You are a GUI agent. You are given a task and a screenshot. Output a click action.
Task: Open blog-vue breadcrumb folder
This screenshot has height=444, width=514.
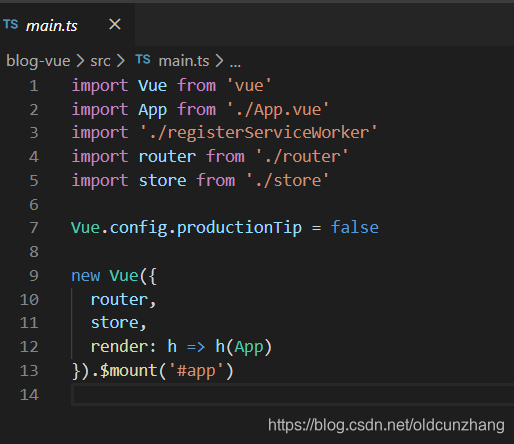coord(38,61)
